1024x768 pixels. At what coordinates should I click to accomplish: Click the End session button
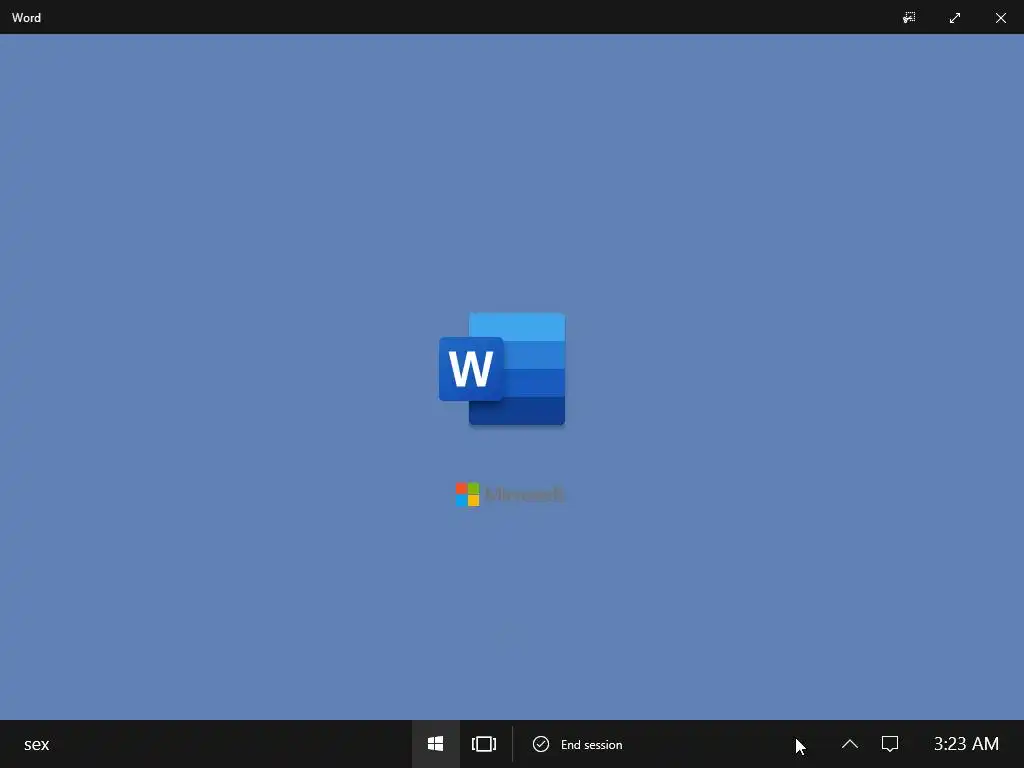pos(578,744)
